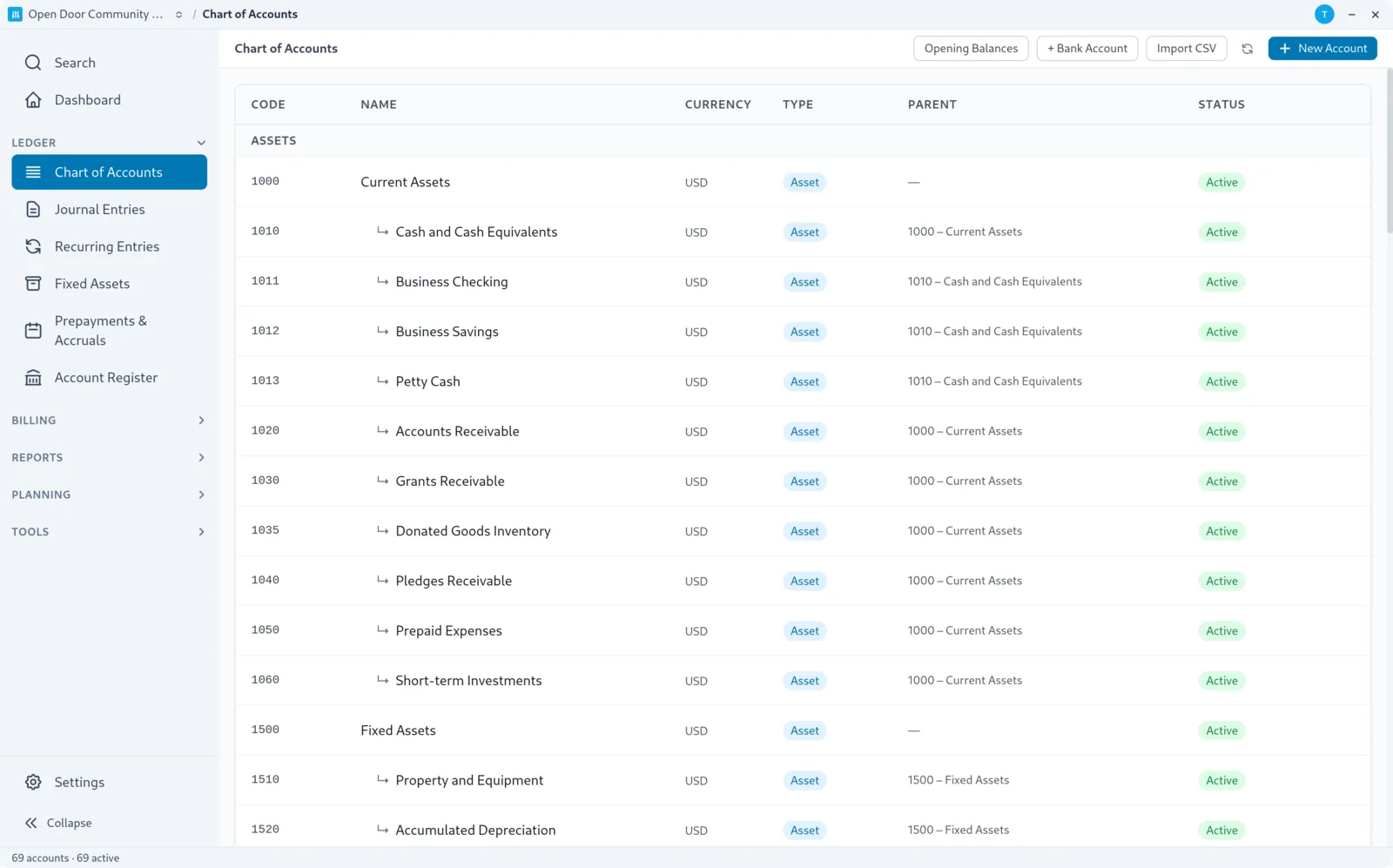Click the ASSETS group header row
1393x868 pixels.
click(x=802, y=141)
